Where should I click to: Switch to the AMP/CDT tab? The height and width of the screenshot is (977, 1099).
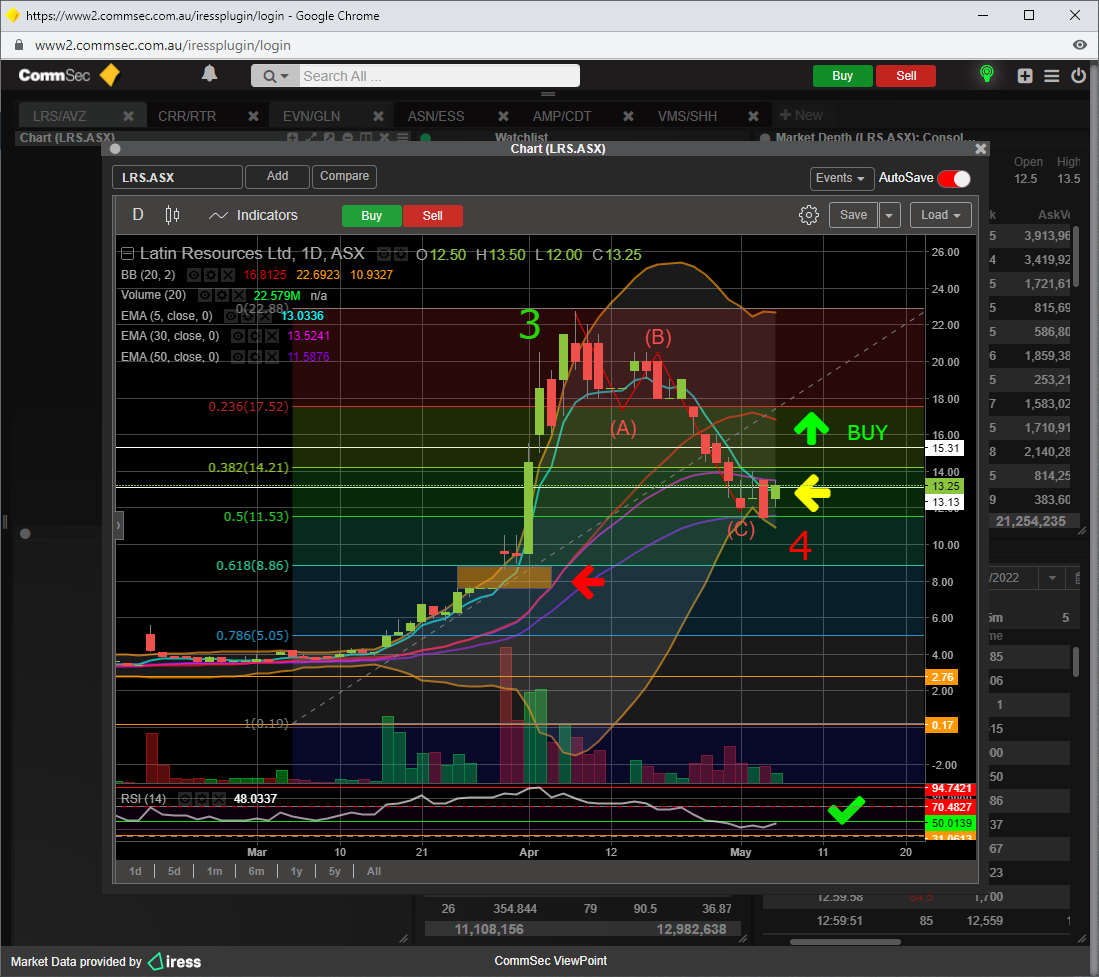[x=561, y=116]
